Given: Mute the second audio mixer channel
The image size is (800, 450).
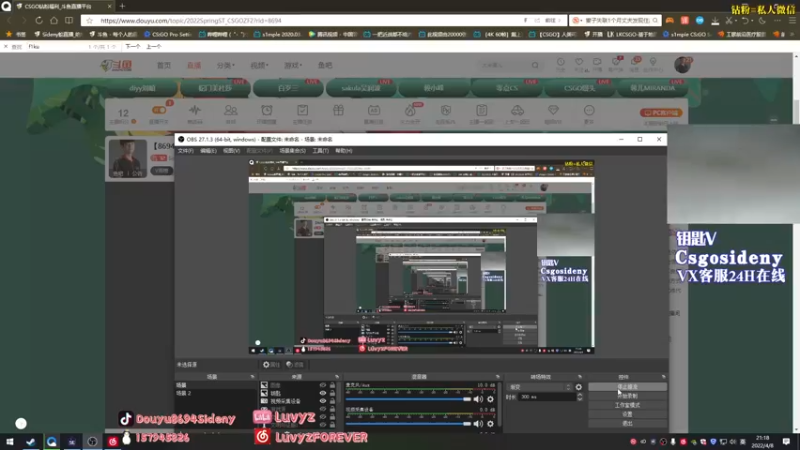Looking at the screenshot, I should (478, 423).
